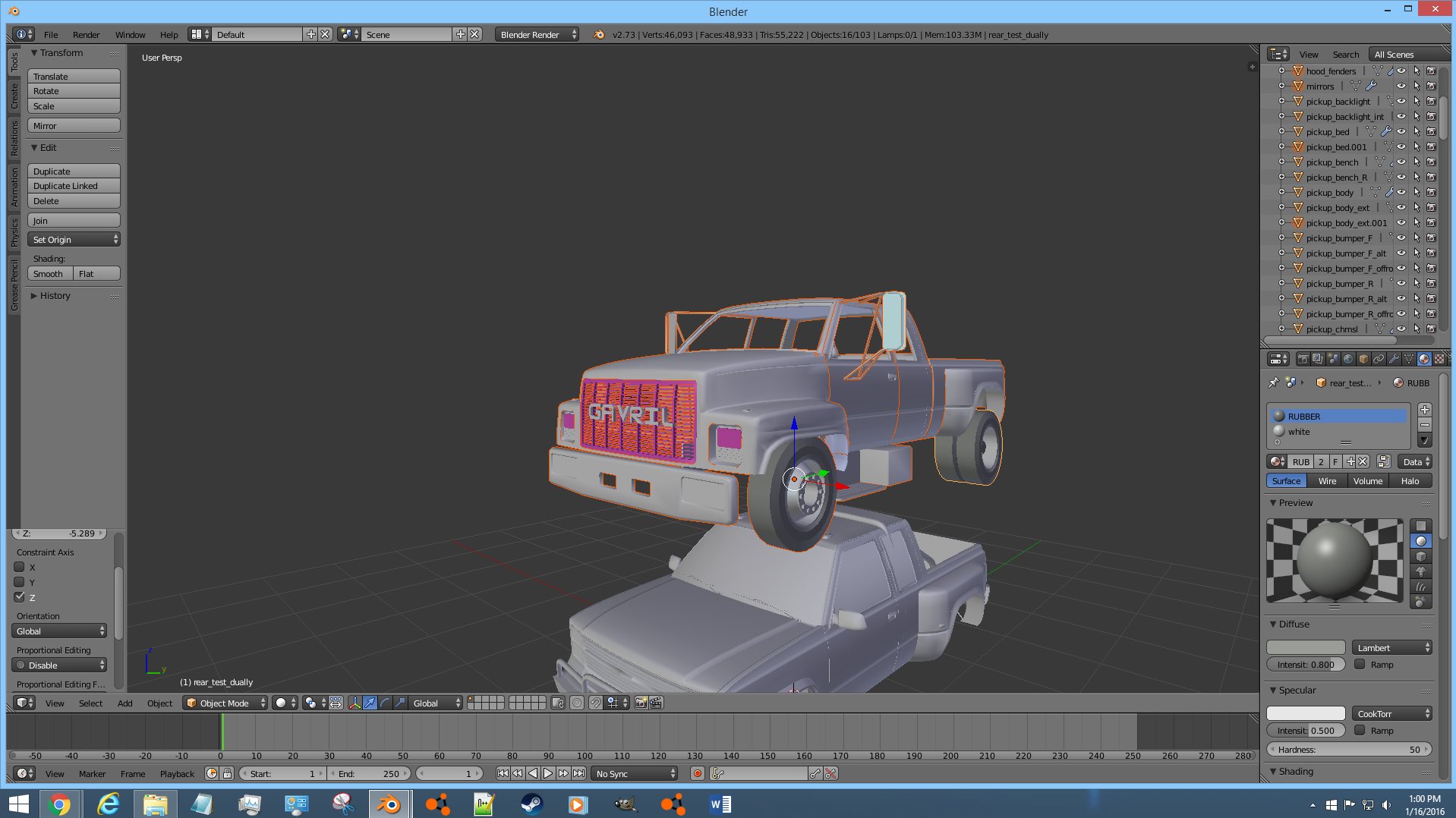
Task: Lock time to other windows (lock icon)
Action: pos(227,773)
